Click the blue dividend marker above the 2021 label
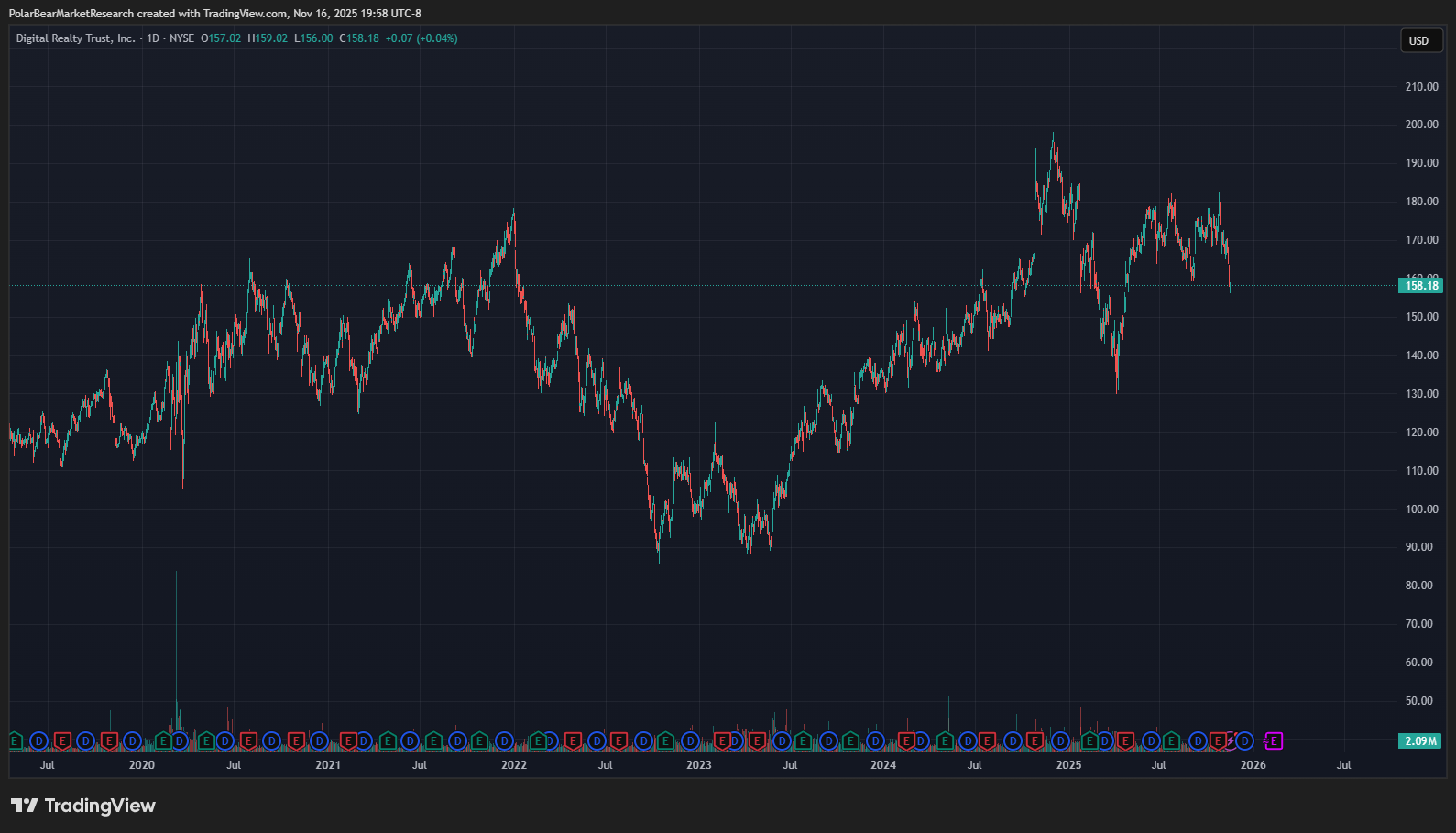Screen dimensions: 1456x833 point(319,740)
